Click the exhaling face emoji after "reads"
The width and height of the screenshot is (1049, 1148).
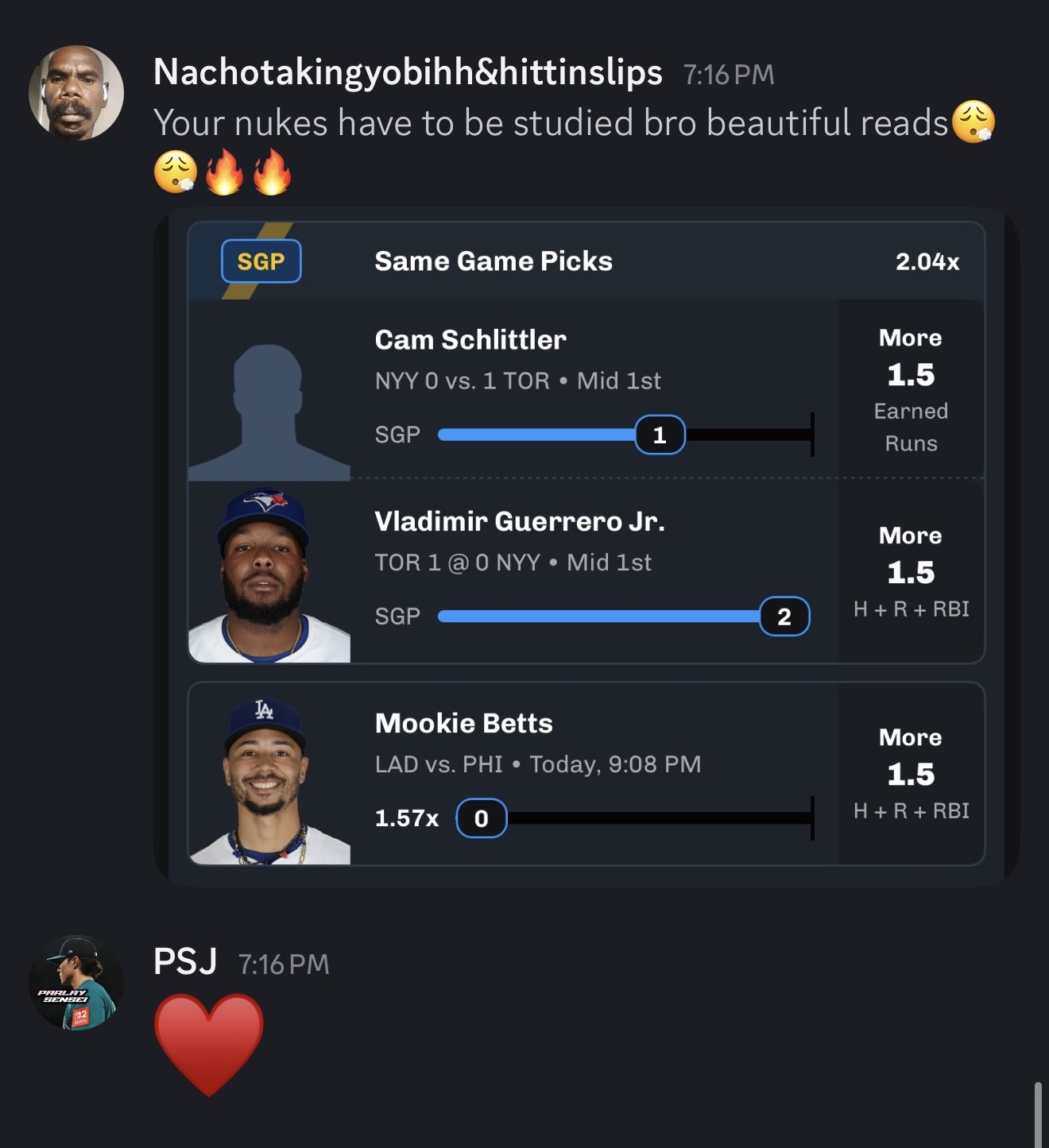(973, 122)
